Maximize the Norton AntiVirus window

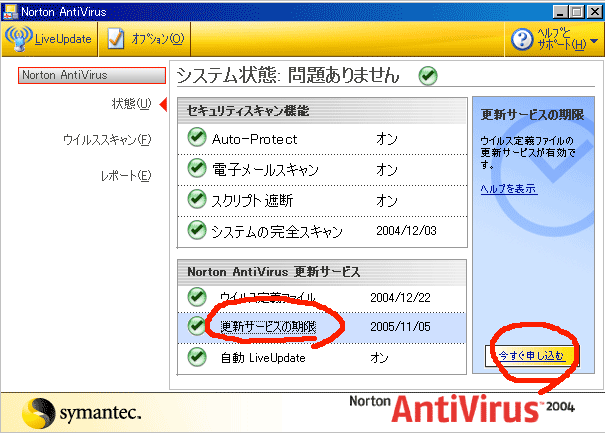point(577,12)
